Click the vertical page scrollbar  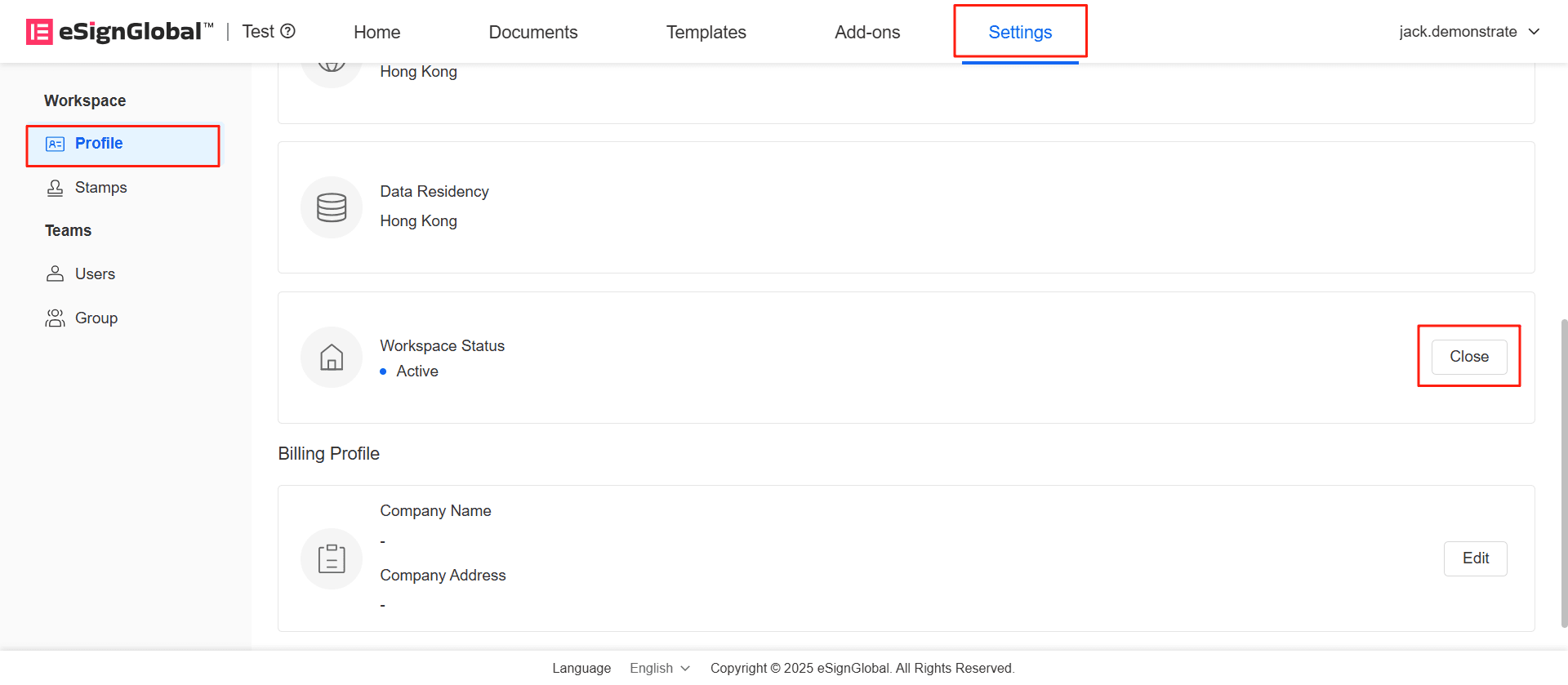click(x=1563, y=474)
